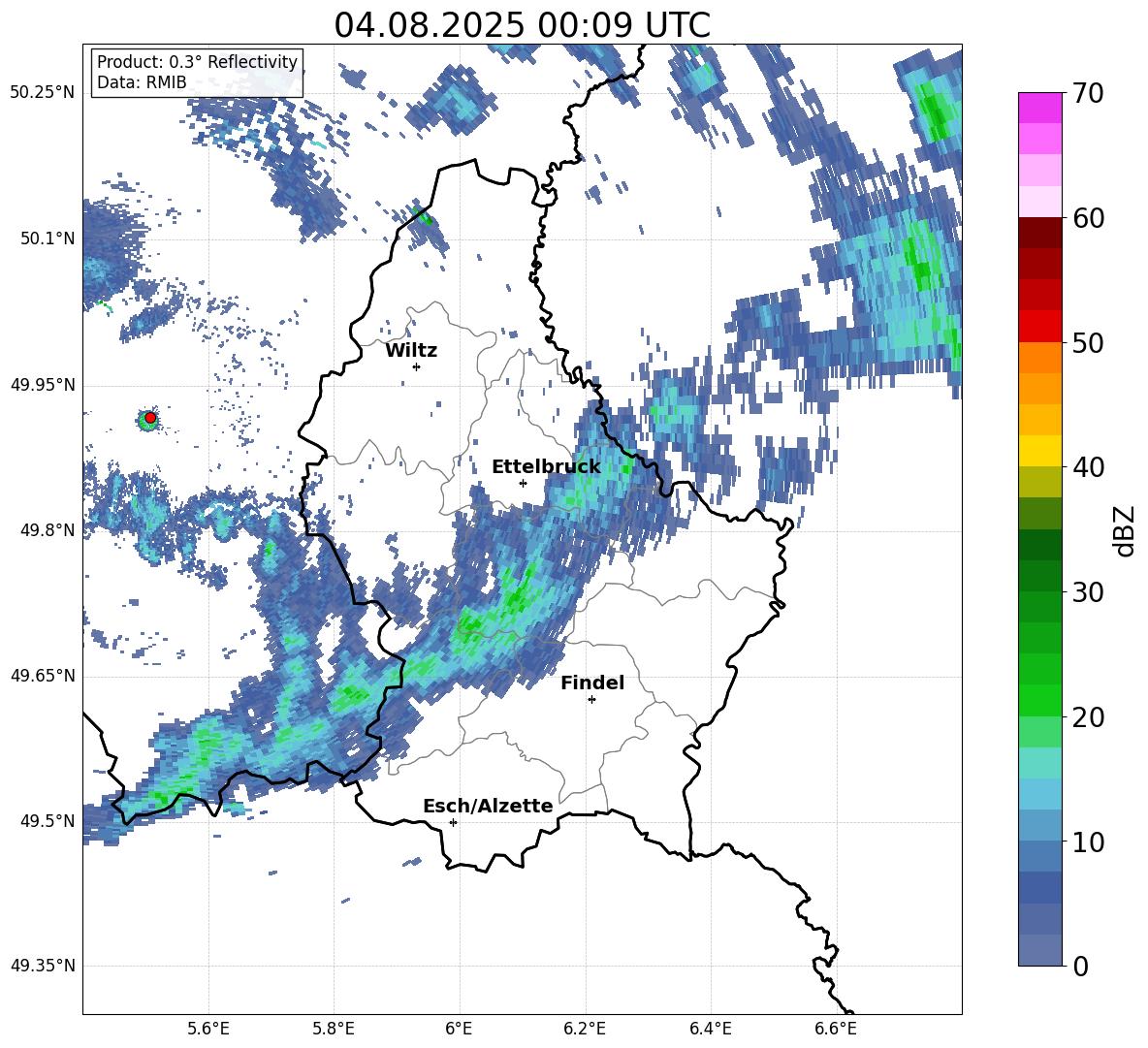Click the title 04.08.2025 00:09 UTC
The height and width of the screenshot is (1048, 1148).
click(x=522, y=25)
